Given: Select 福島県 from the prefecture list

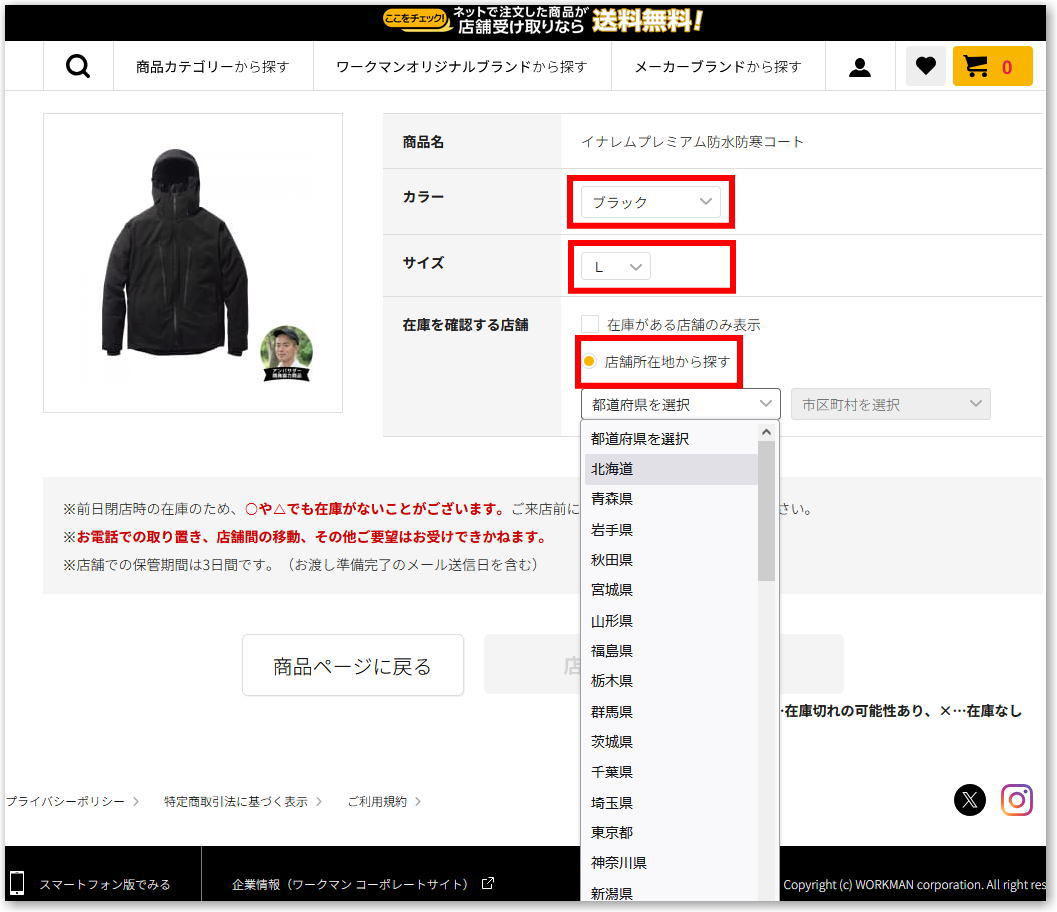Looking at the screenshot, I should tap(671, 650).
